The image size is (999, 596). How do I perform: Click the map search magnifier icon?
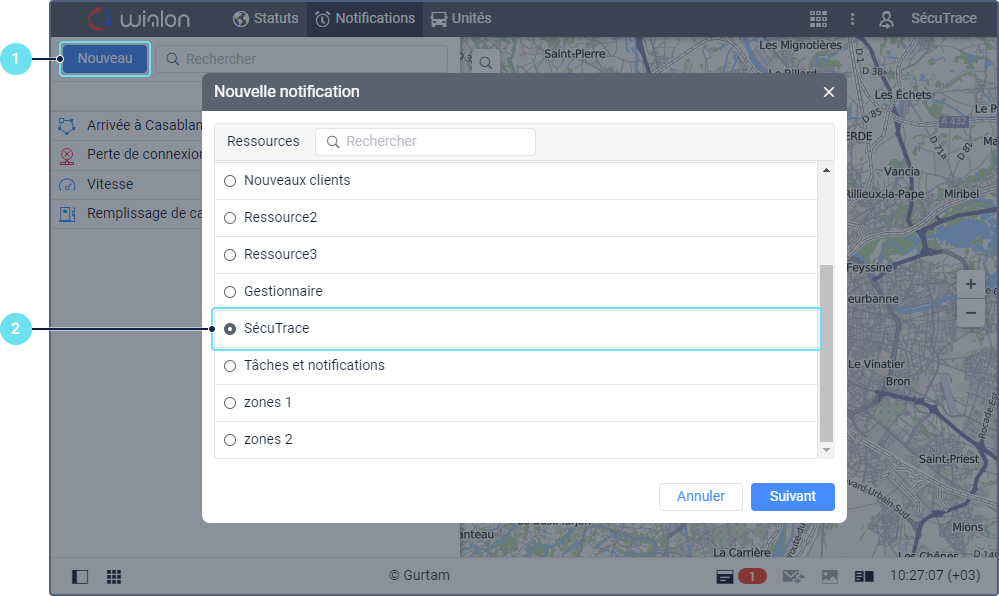point(486,63)
